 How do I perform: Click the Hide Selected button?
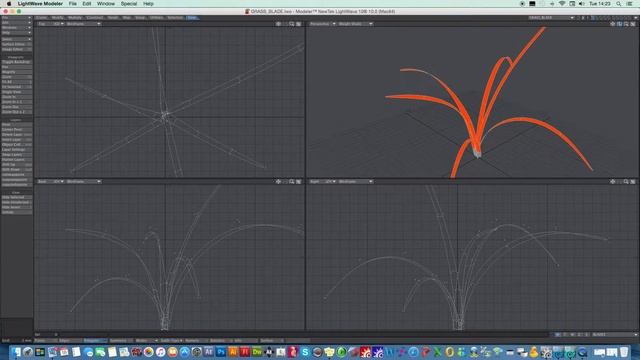tap(16, 197)
